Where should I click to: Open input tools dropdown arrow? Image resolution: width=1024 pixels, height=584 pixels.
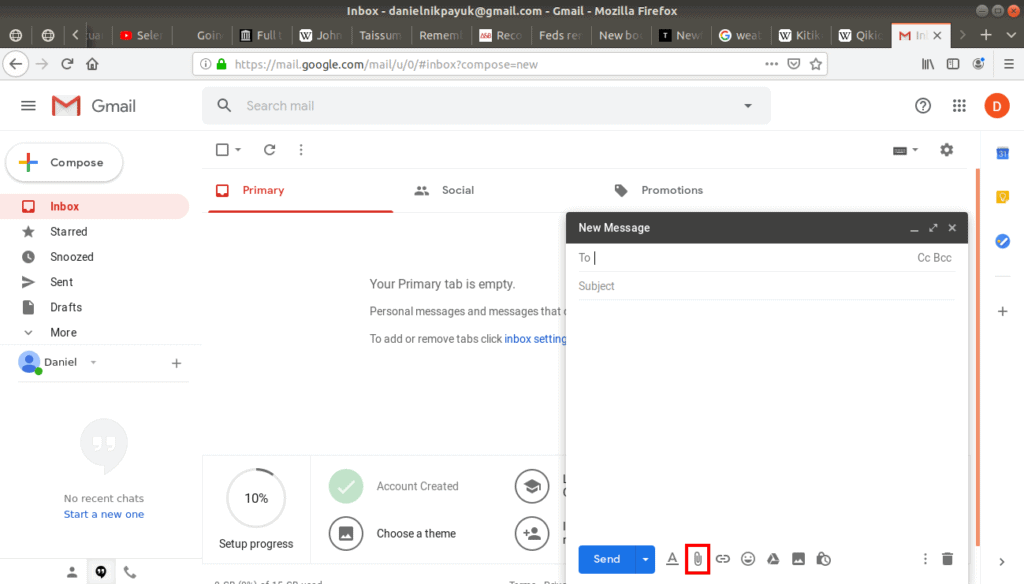[x=916, y=150]
